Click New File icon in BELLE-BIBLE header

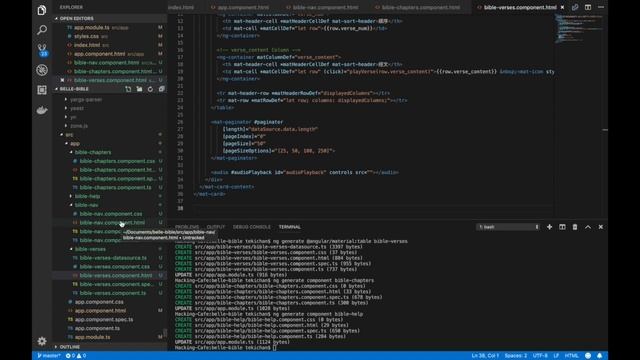click(128, 89)
